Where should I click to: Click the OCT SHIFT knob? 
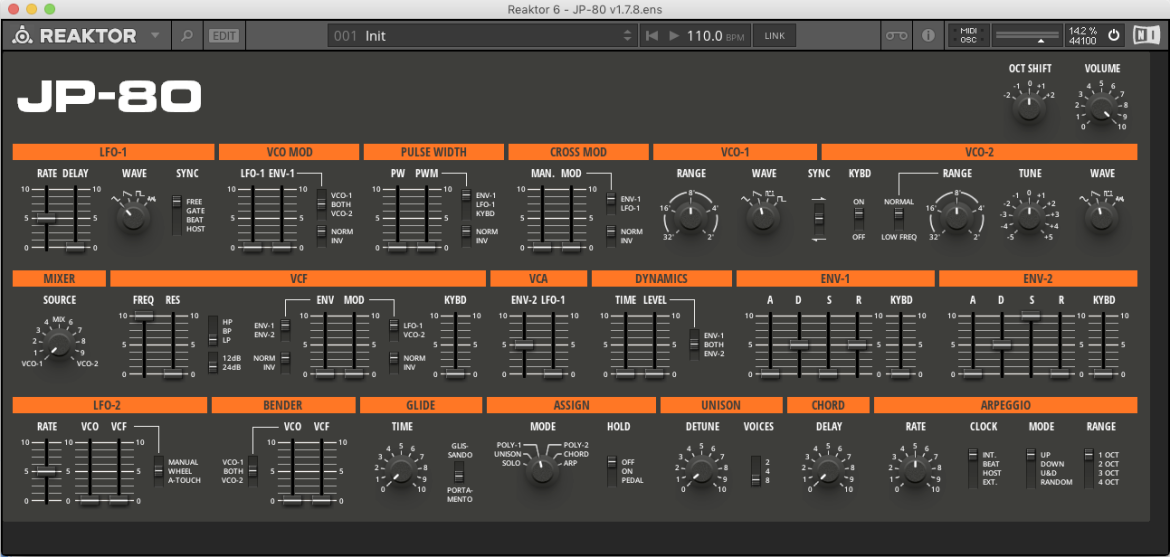(1028, 110)
